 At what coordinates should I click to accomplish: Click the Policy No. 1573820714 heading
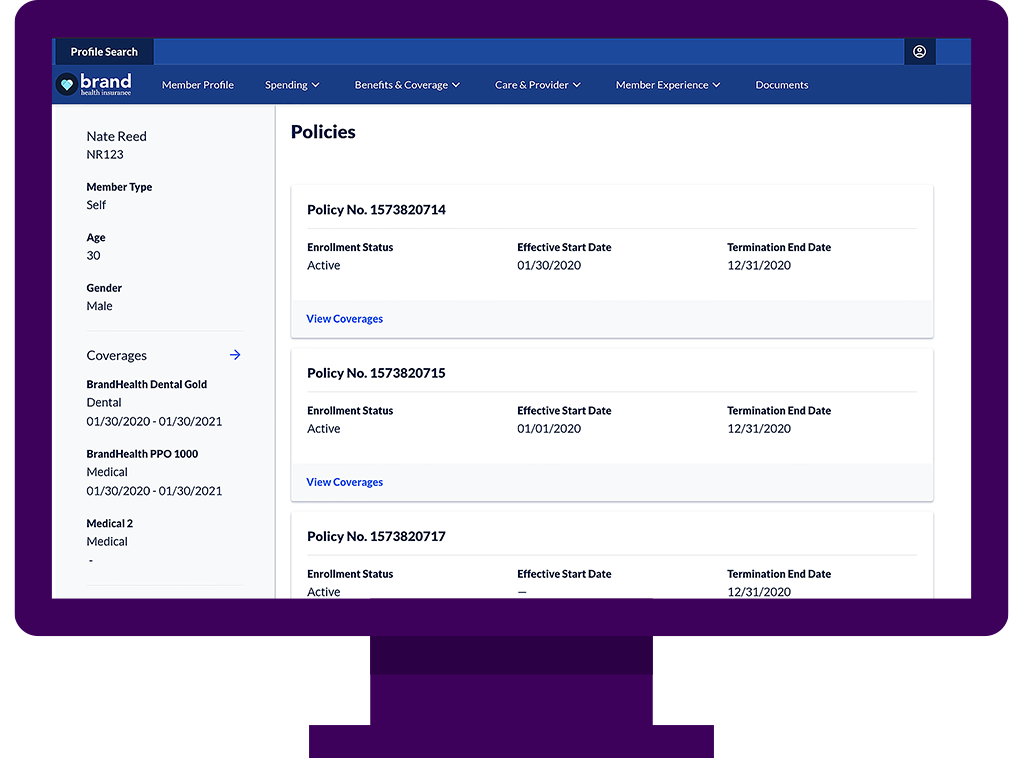point(376,210)
